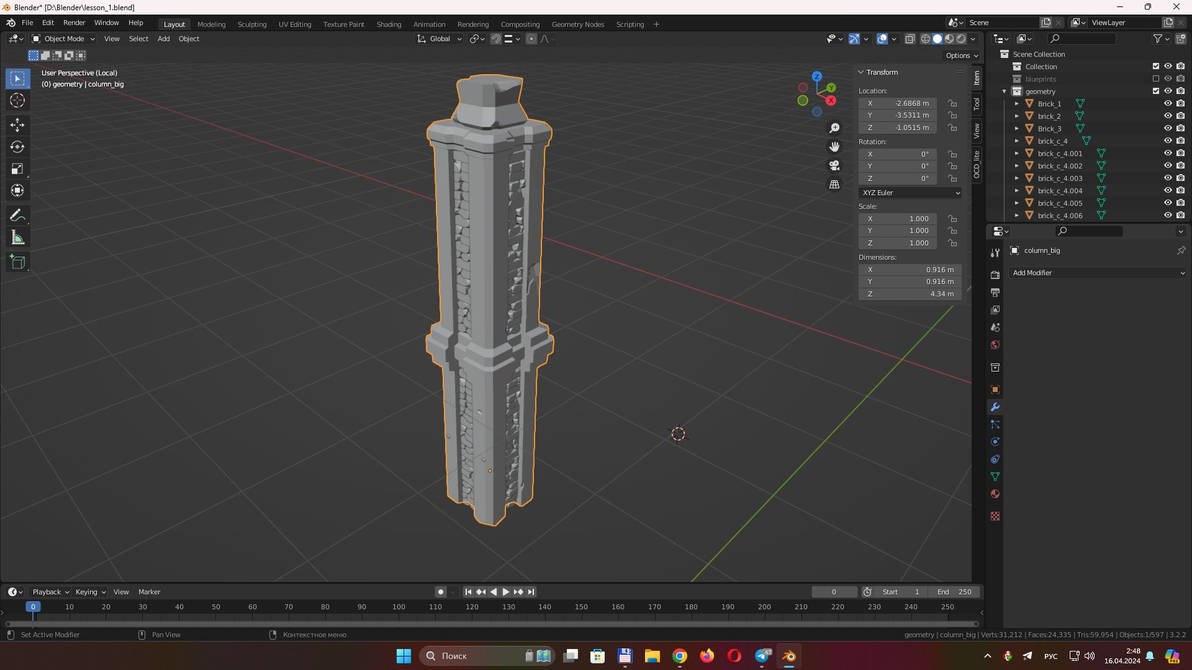This screenshot has width=1192, height=670.
Task: Pick the Measure tool
Action: [17, 238]
